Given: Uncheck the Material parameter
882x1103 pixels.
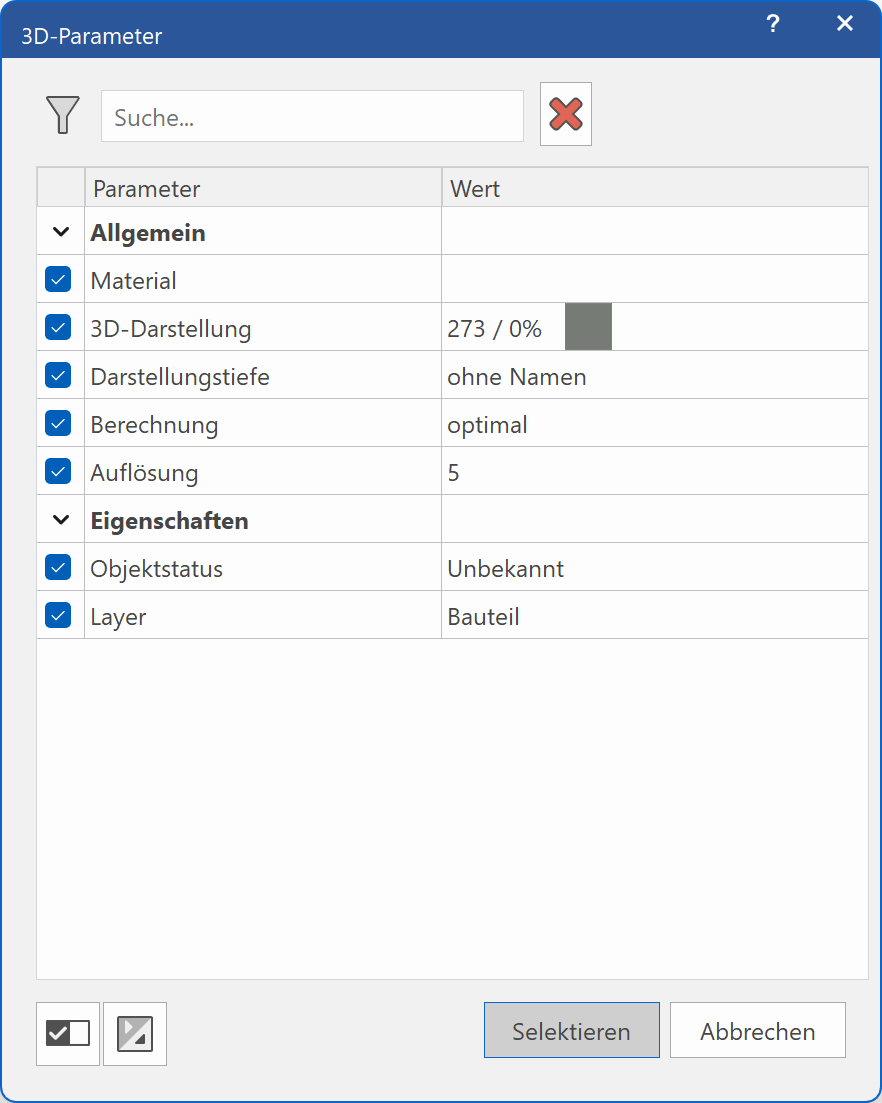Looking at the screenshot, I should pyautogui.click(x=59, y=280).
